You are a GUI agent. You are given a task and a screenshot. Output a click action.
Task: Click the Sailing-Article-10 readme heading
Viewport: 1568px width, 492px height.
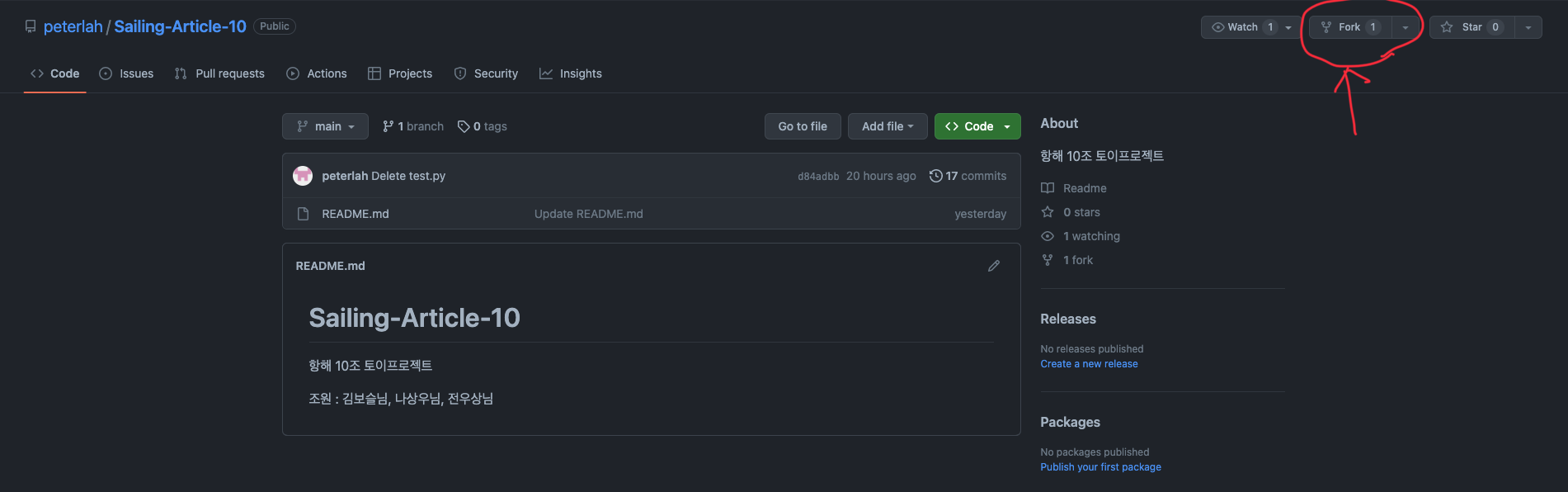pos(414,318)
